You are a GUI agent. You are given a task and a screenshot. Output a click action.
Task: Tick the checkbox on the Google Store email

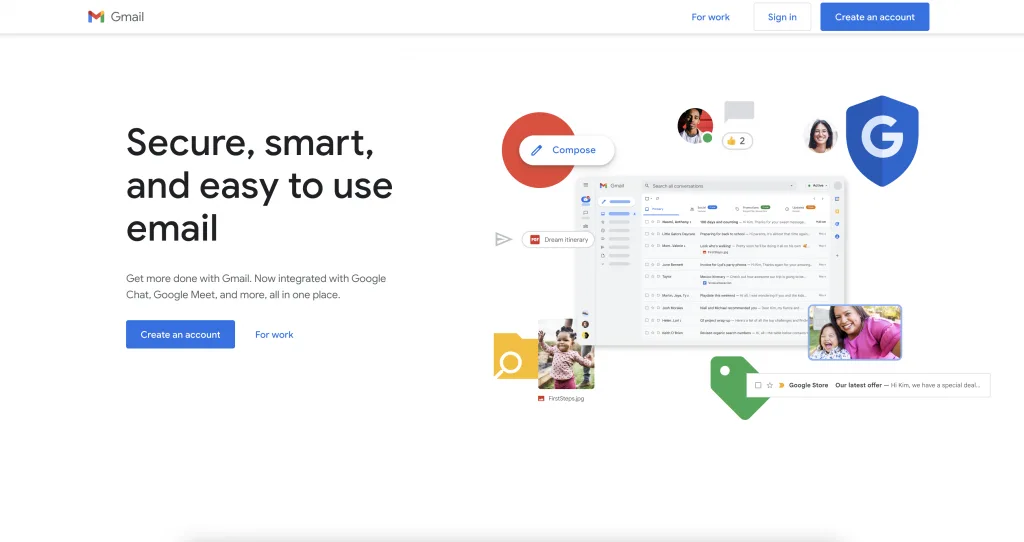tap(758, 385)
